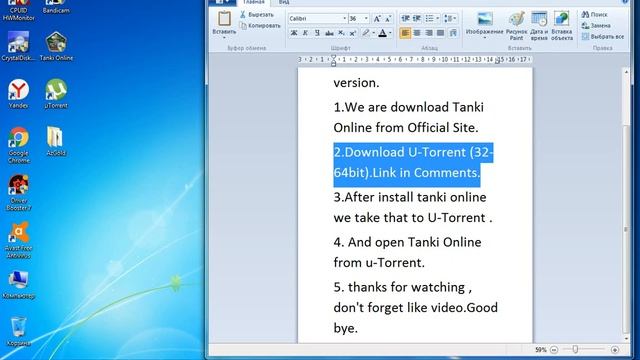Click the Recycle Bin (Корзина) desktop icon
This screenshot has width=640, height=360.
click(x=18, y=331)
